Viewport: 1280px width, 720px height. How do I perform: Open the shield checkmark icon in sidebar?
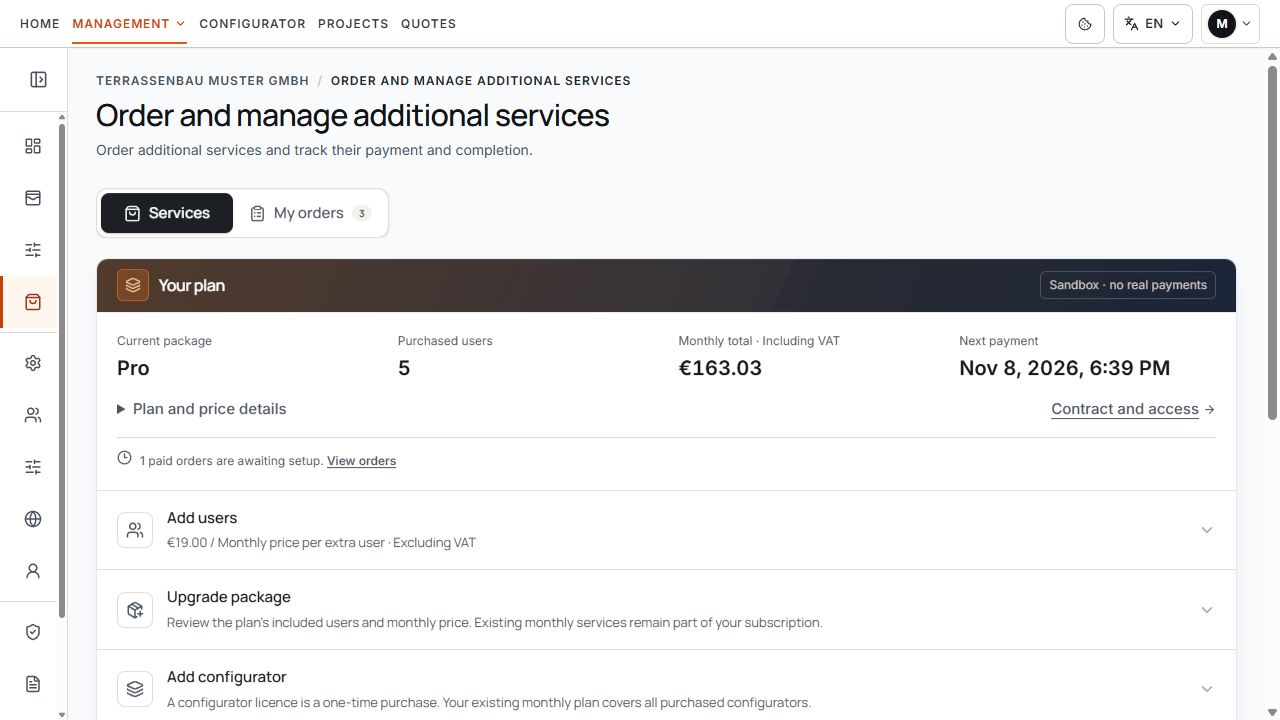tap(33, 632)
